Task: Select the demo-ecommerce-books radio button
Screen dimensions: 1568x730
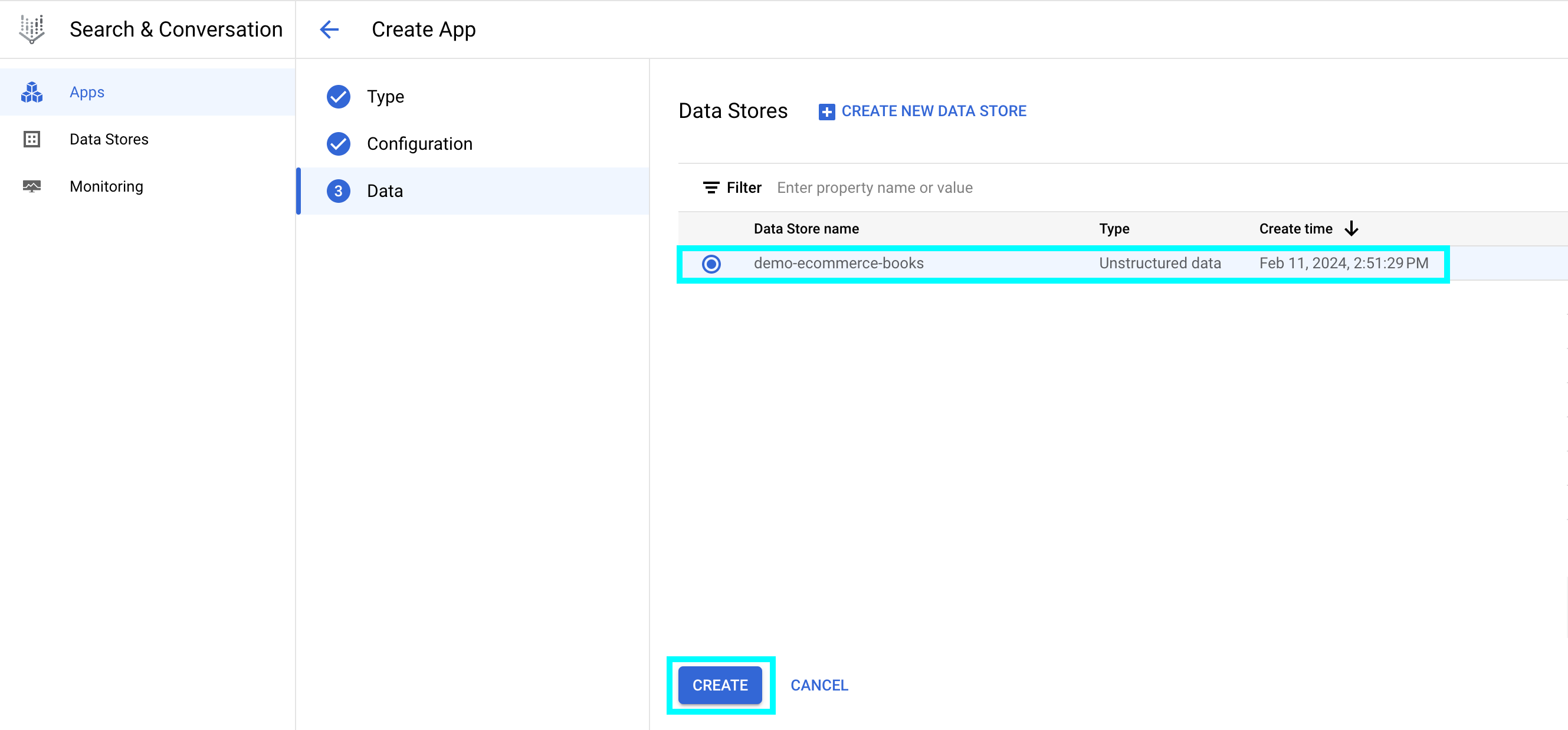Action: [x=711, y=264]
